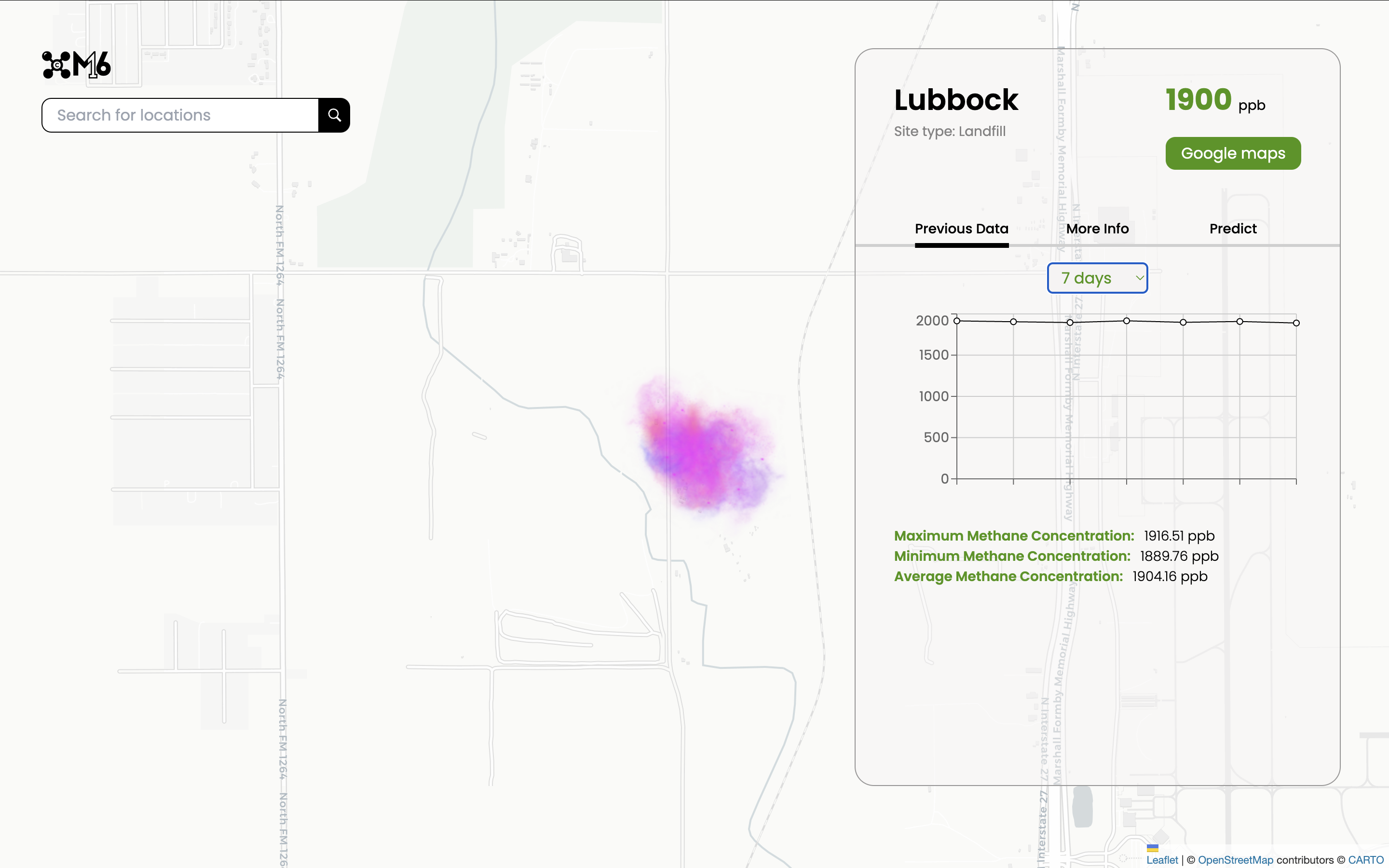Image resolution: width=1389 pixels, height=868 pixels.
Task: Open the site in Google maps
Action: [1232, 153]
